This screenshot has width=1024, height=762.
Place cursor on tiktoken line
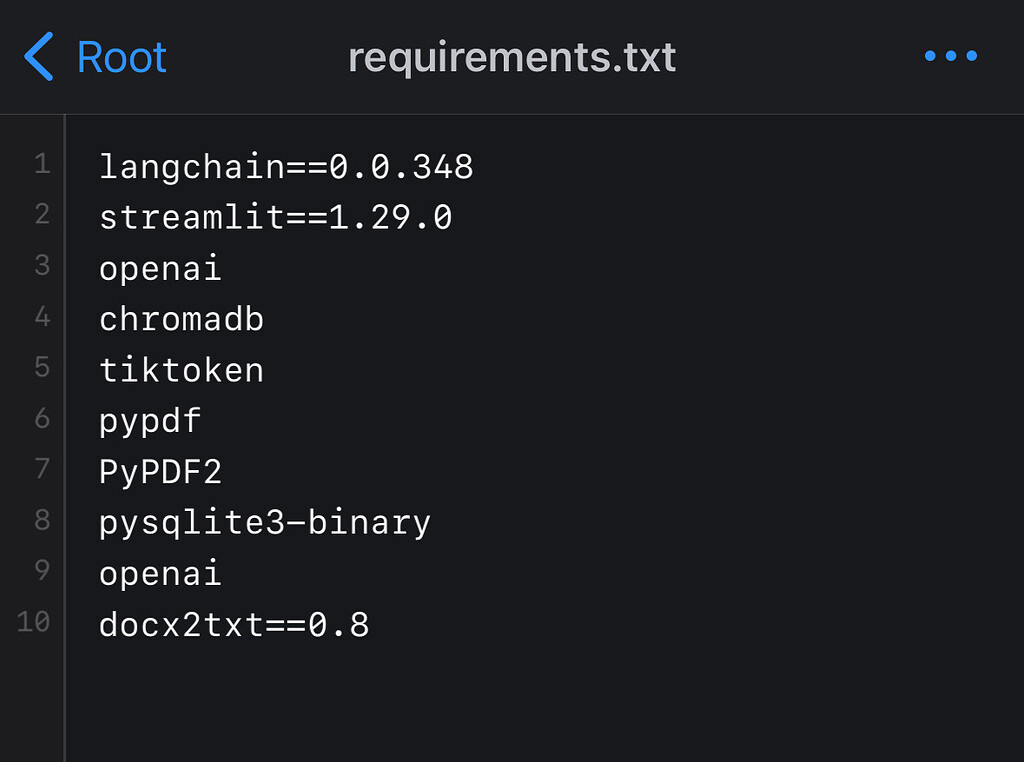(181, 370)
